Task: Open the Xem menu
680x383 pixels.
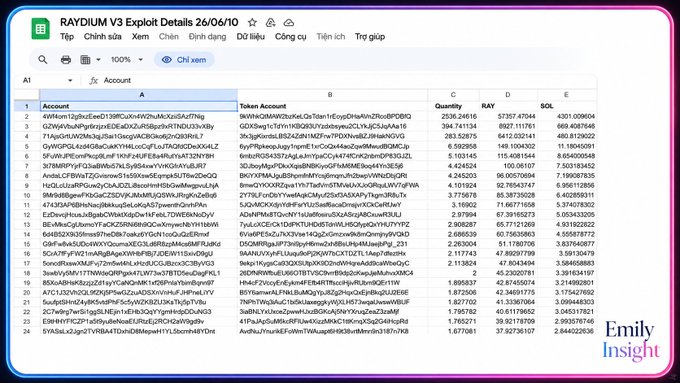Action: point(140,36)
